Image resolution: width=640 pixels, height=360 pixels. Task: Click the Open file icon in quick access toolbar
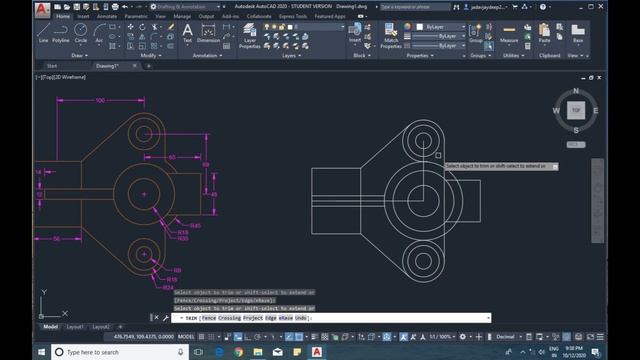click(67, 7)
